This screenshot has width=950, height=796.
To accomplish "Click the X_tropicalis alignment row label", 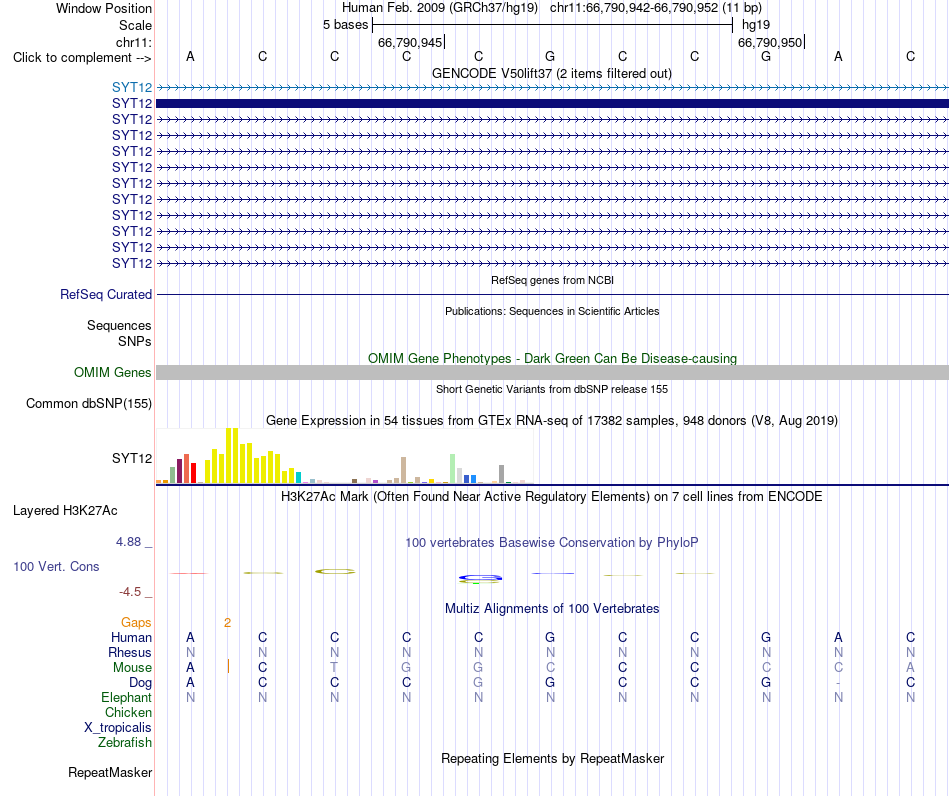I will point(118,728).
